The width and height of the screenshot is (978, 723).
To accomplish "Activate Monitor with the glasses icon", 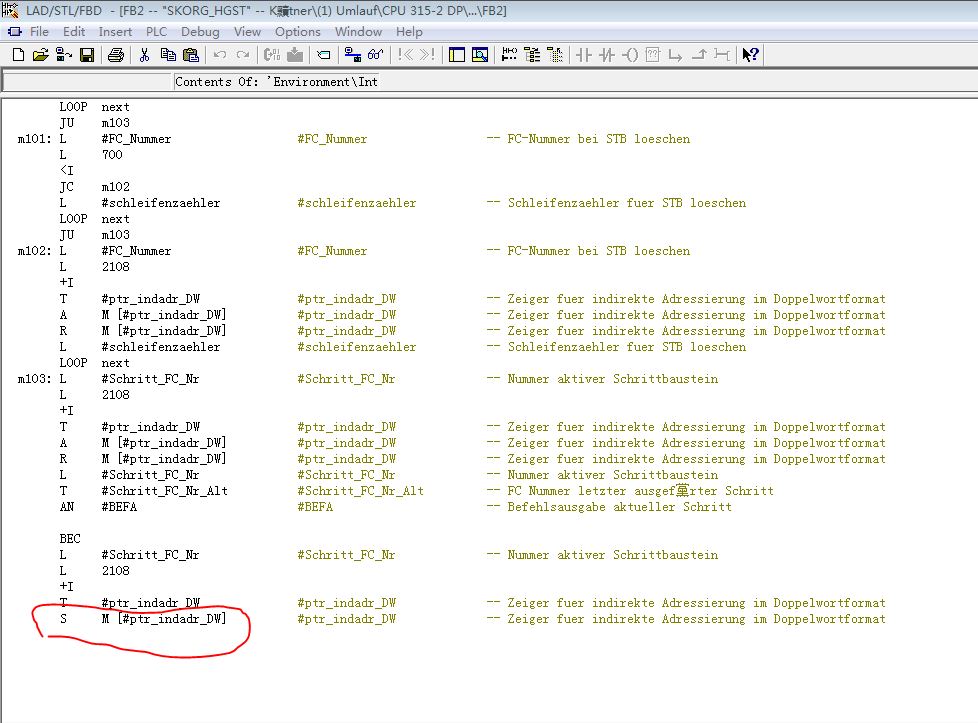I will (x=375, y=55).
